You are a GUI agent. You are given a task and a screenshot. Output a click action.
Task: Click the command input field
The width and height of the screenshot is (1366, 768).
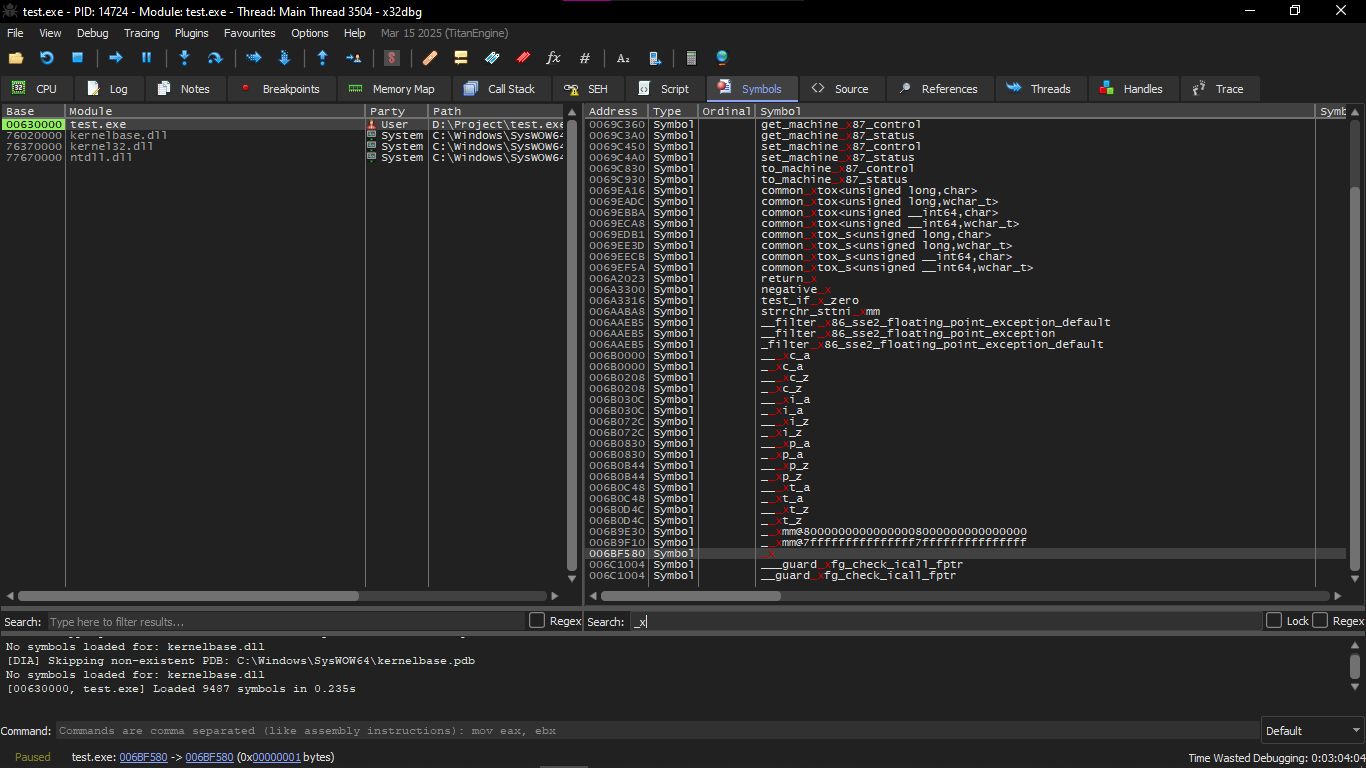coord(656,731)
